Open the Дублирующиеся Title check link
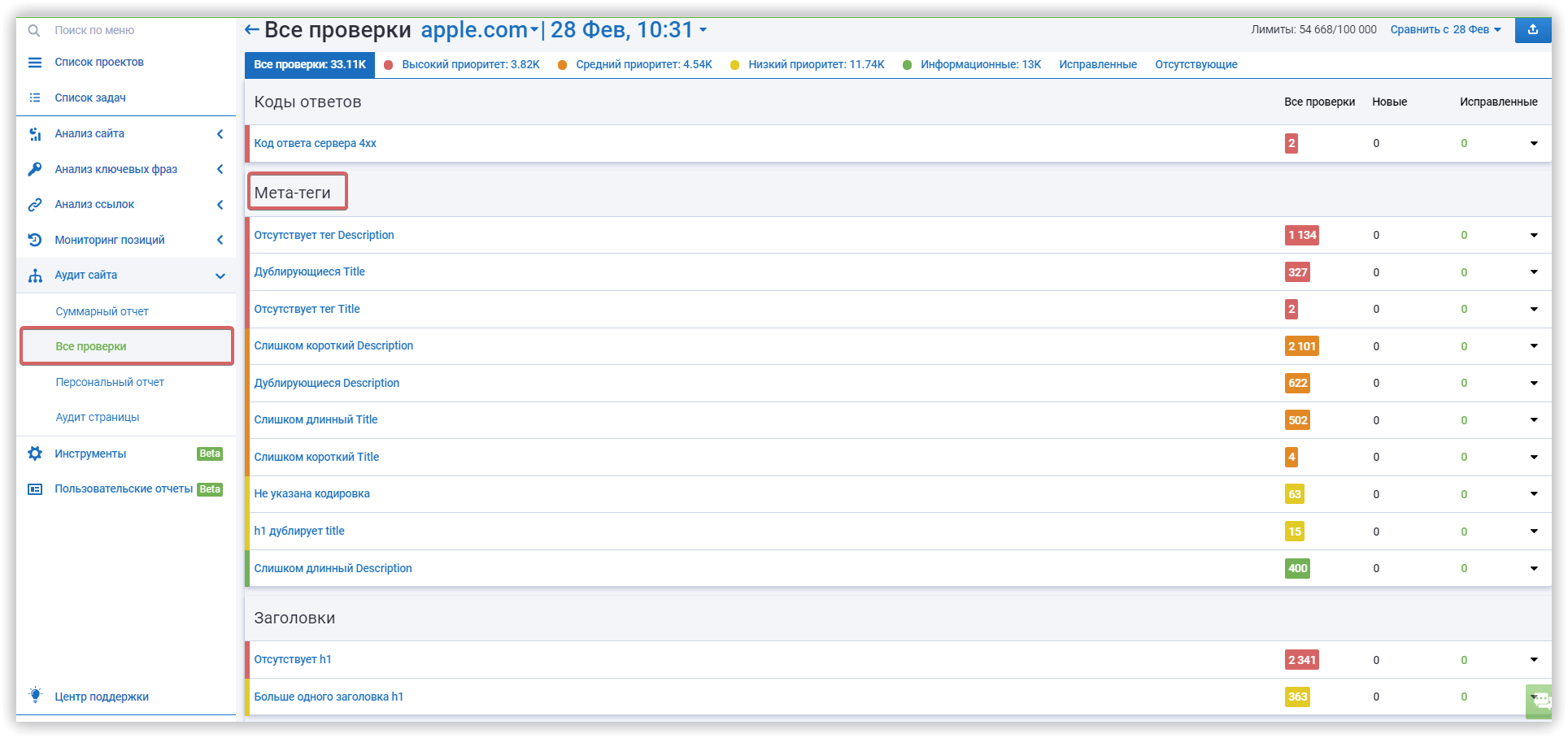The height and width of the screenshot is (738, 1568). tap(309, 272)
